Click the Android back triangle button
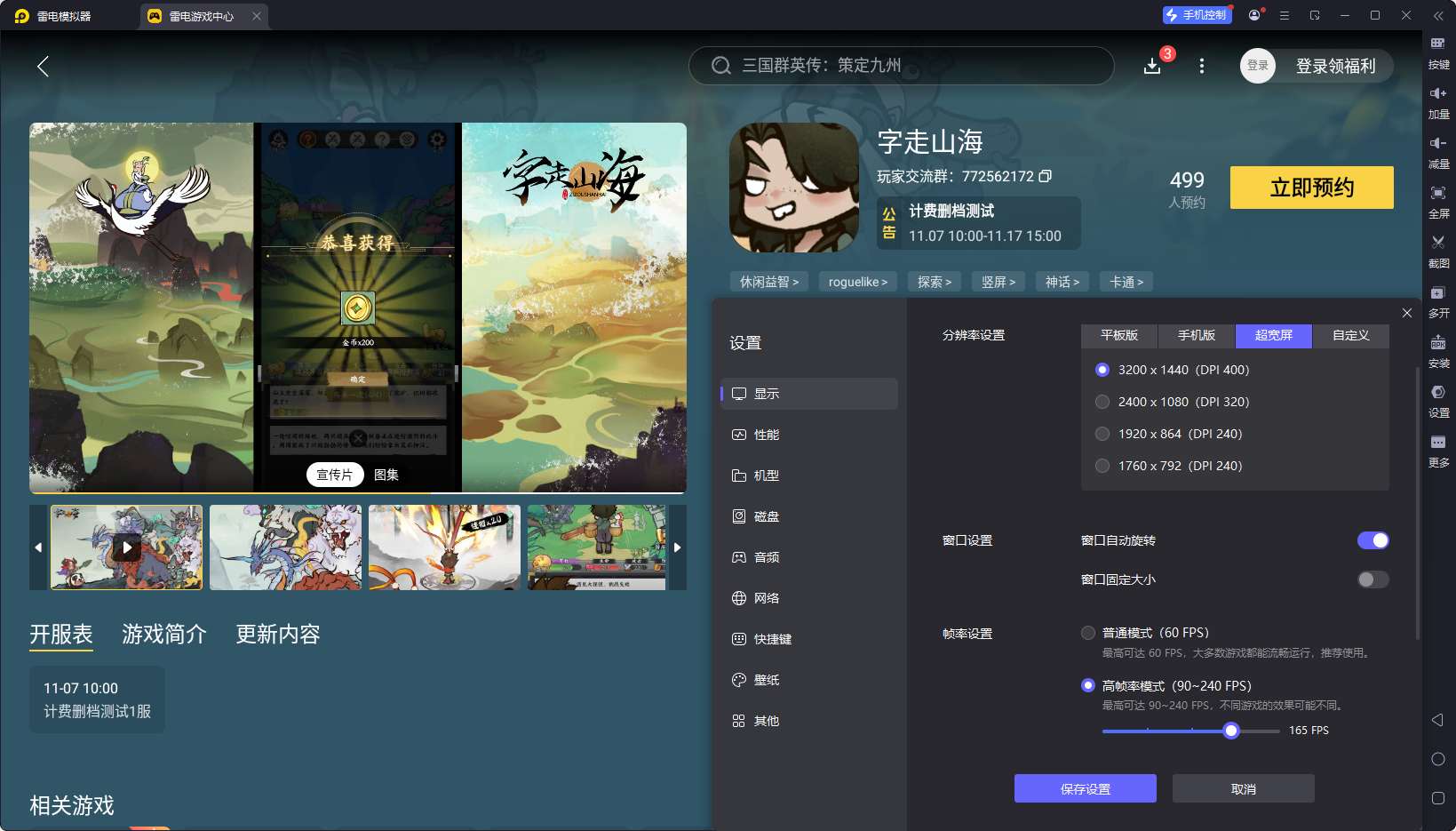 pos(1437,720)
